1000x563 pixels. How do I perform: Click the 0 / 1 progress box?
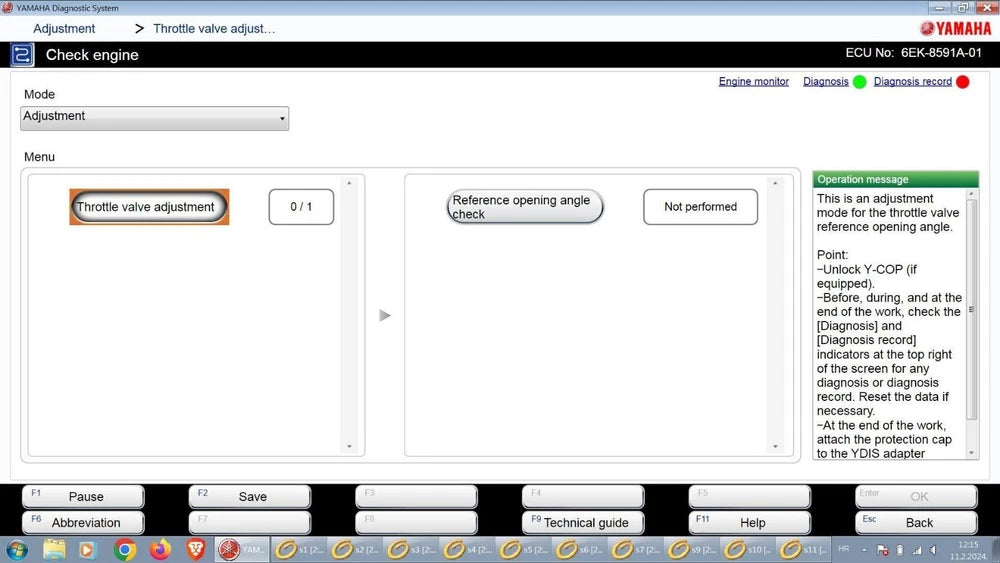click(301, 207)
